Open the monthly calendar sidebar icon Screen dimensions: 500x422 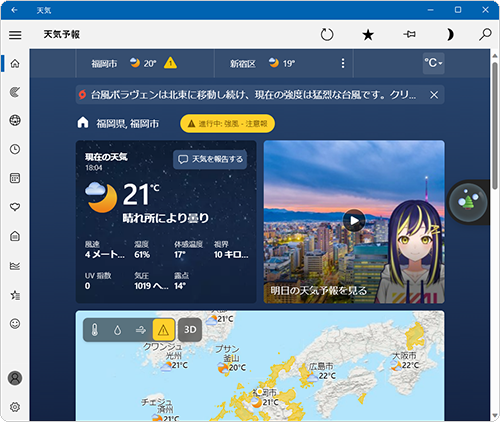point(15,178)
